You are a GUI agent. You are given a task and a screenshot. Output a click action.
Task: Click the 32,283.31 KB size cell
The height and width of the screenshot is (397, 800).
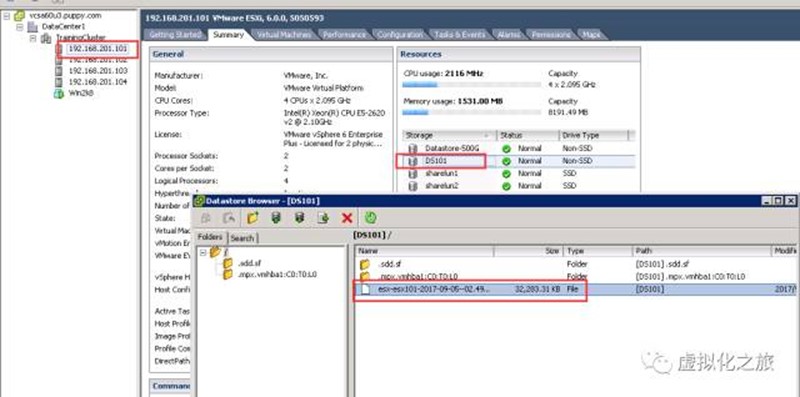pos(537,289)
